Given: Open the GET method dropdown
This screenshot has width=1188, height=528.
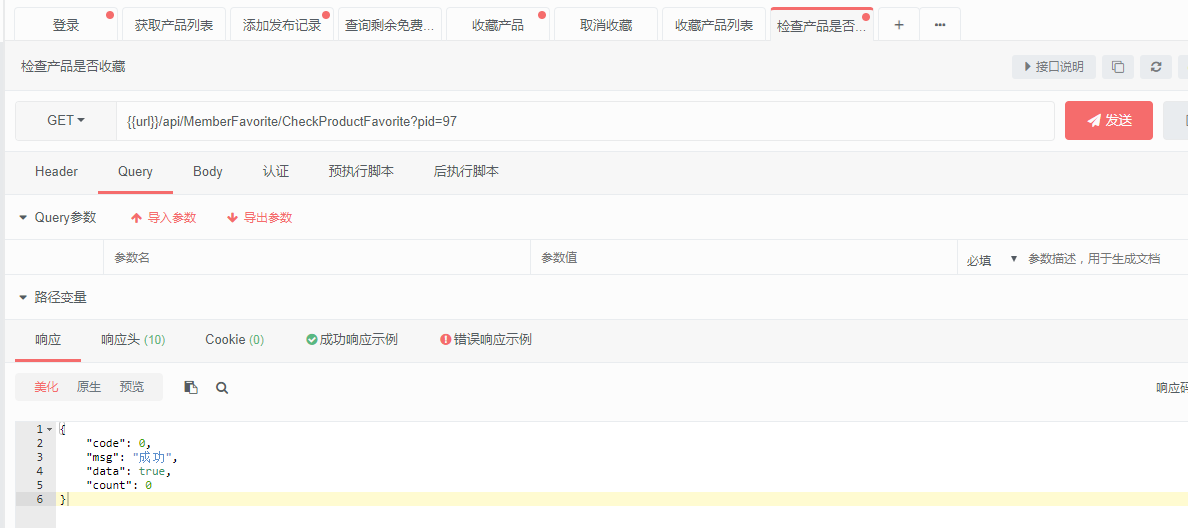Looking at the screenshot, I should (66, 120).
